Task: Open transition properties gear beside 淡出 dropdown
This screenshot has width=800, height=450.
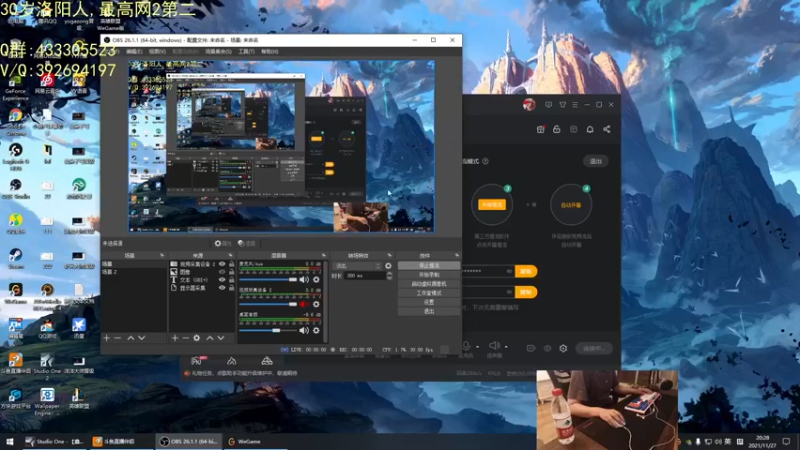Action: coord(388,266)
